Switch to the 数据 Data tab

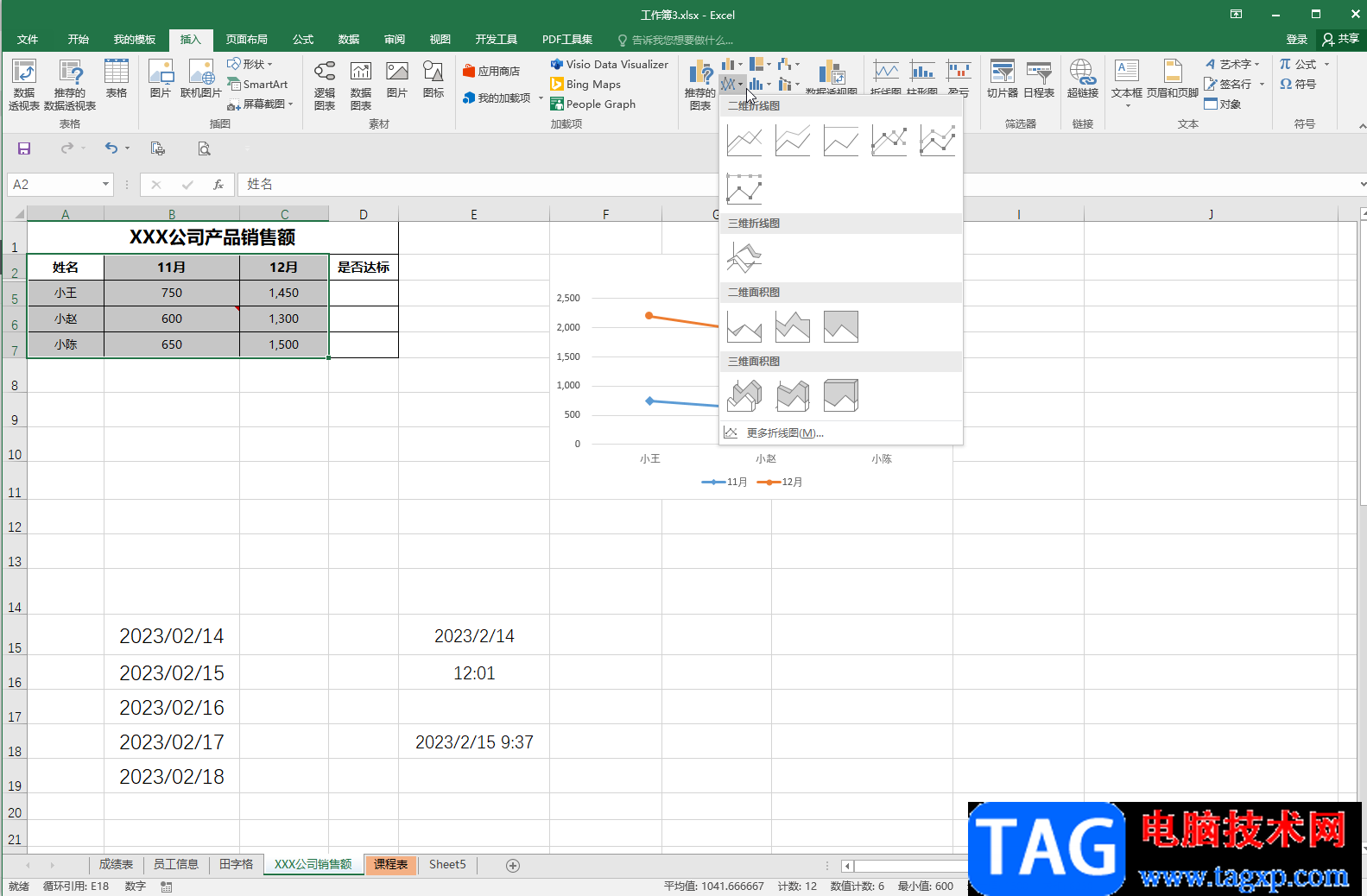coord(349,40)
